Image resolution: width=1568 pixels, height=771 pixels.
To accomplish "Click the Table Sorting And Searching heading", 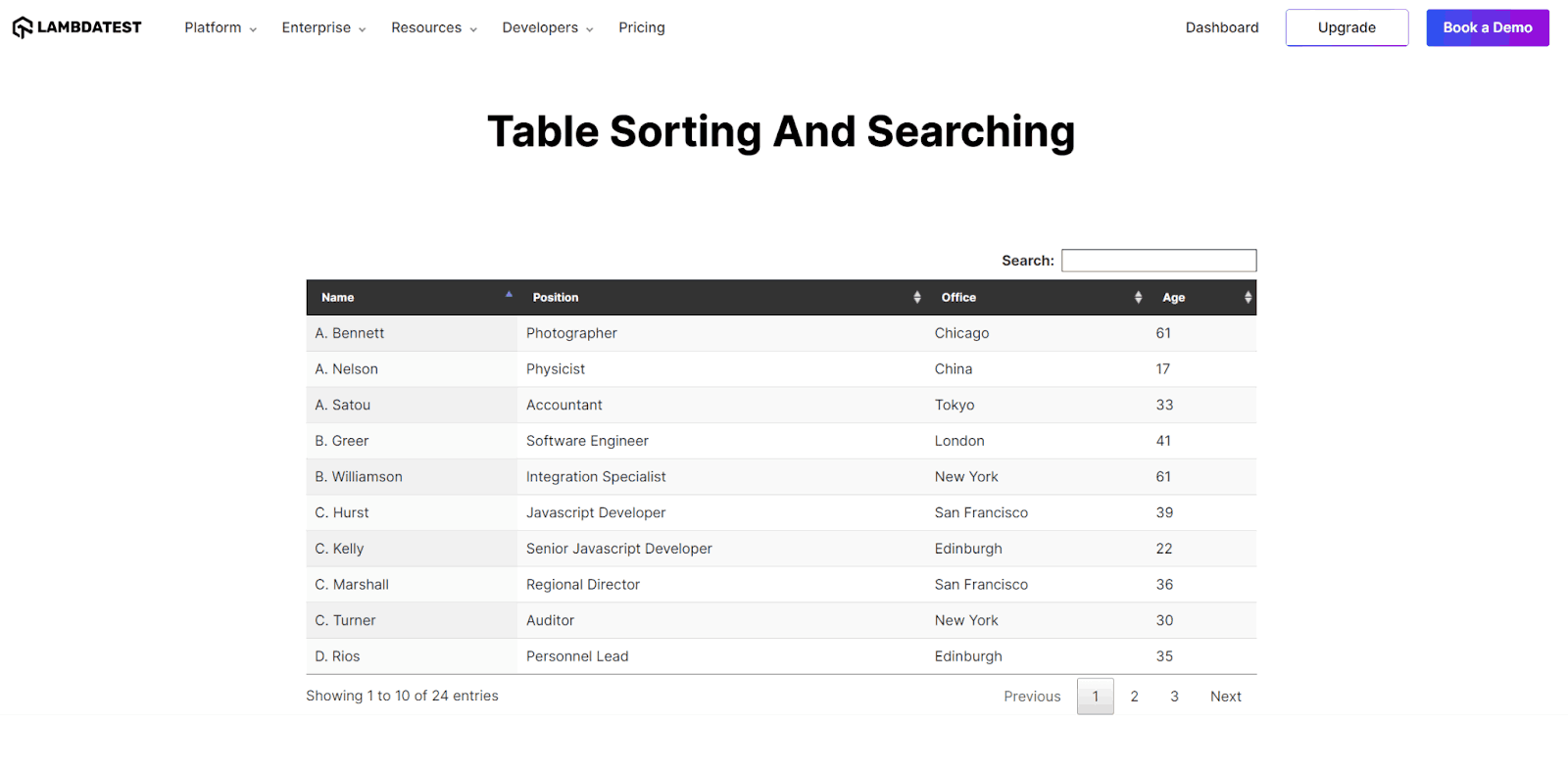I will [x=781, y=131].
